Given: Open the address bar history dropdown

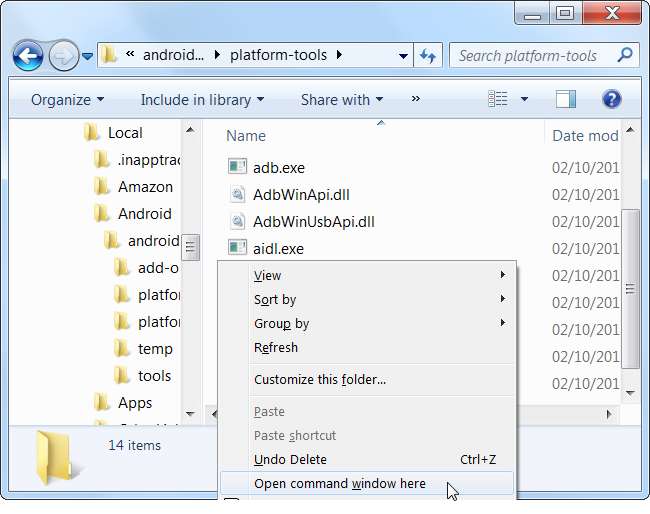Looking at the screenshot, I should (x=403, y=56).
